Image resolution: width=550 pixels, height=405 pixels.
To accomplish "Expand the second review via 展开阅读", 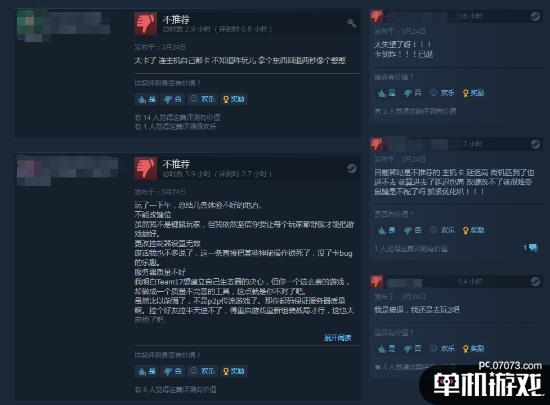I will [x=337, y=338].
